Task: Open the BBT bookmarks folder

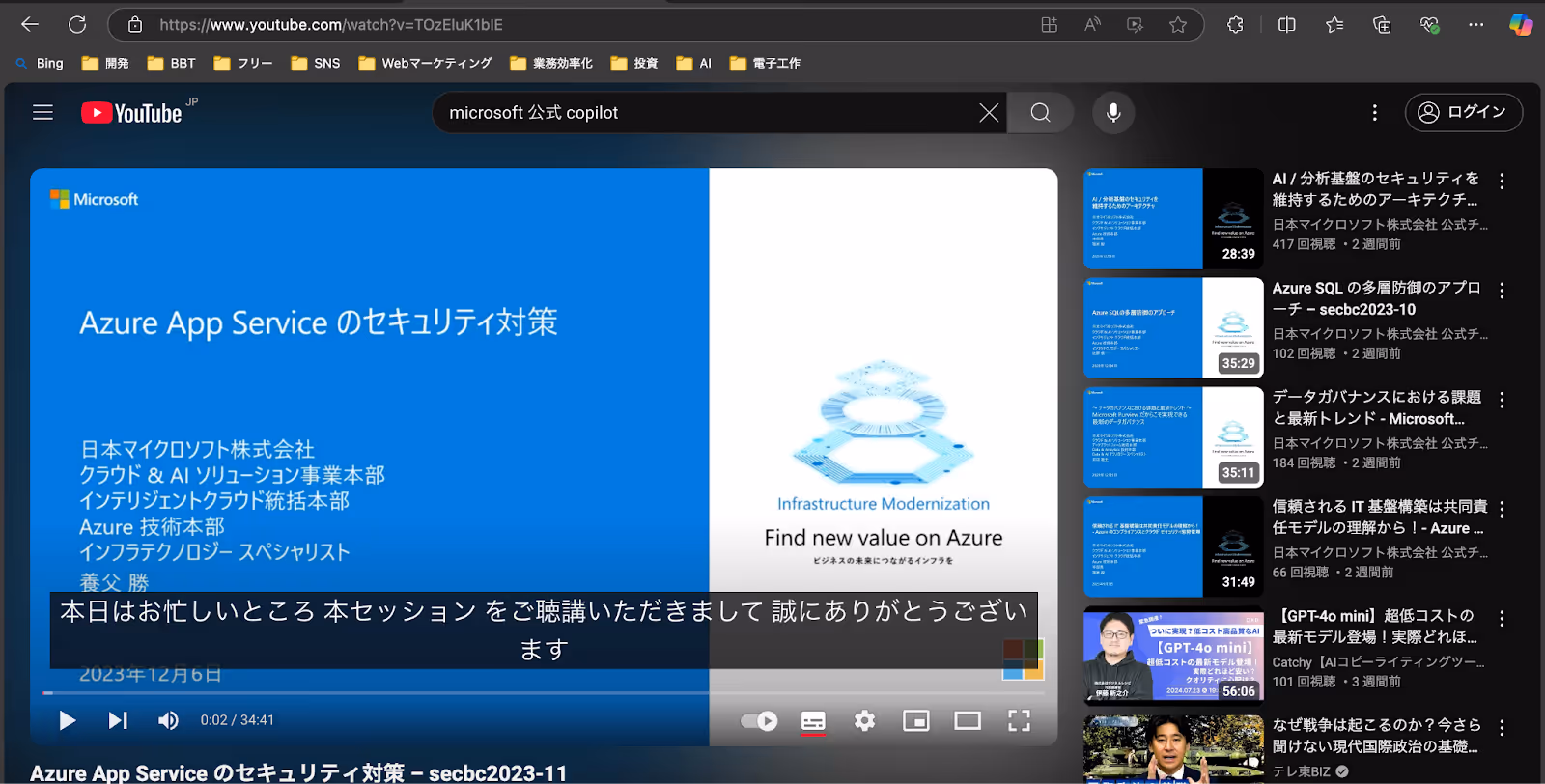Action: tap(171, 63)
